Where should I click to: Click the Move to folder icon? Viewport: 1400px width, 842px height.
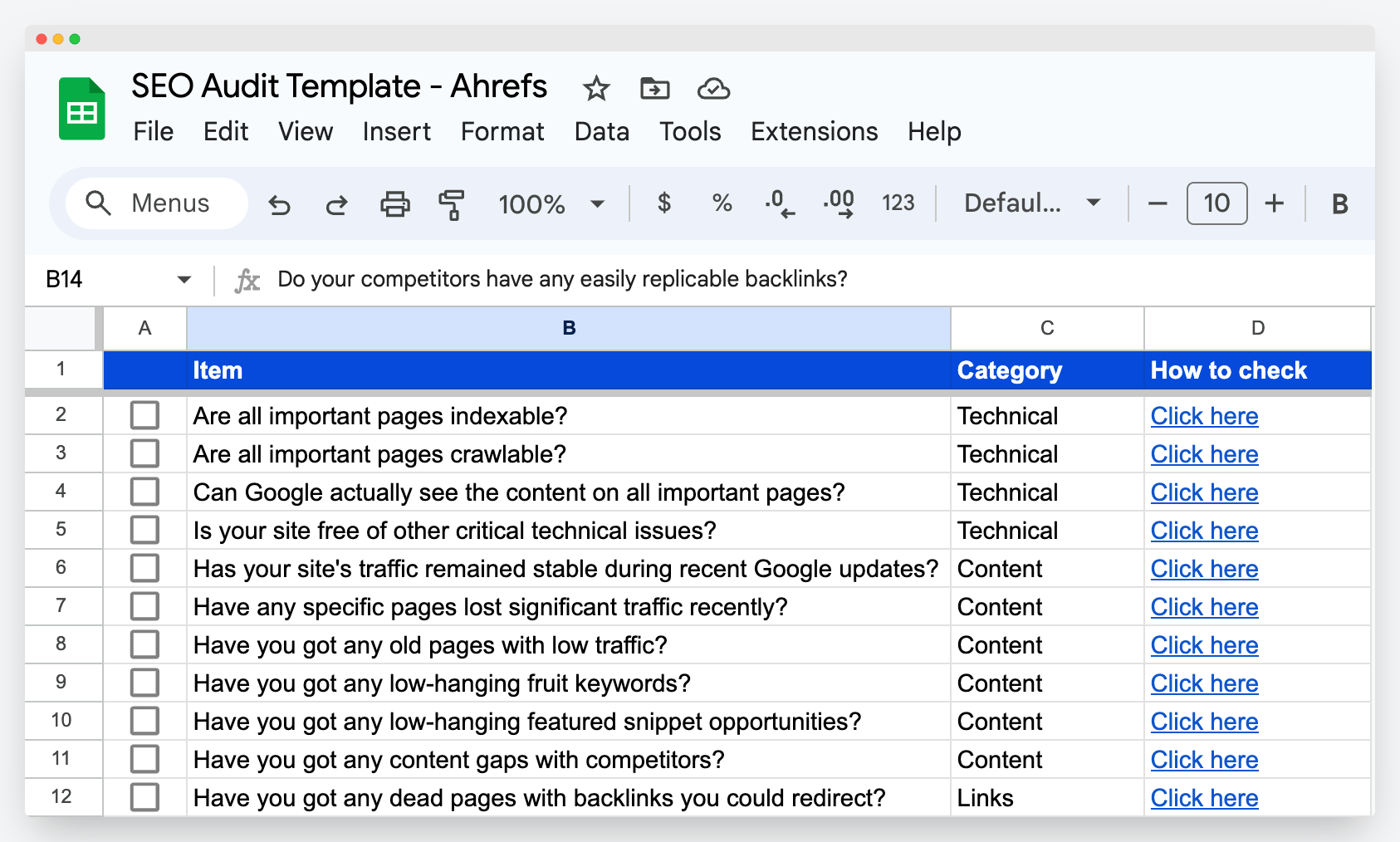point(654,89)
